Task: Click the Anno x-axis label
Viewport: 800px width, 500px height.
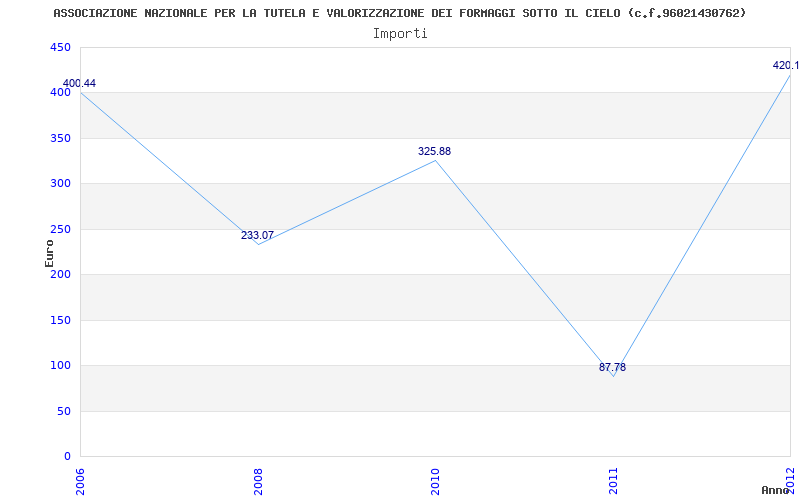Action: pyautogui.click(x=776, y=490)
